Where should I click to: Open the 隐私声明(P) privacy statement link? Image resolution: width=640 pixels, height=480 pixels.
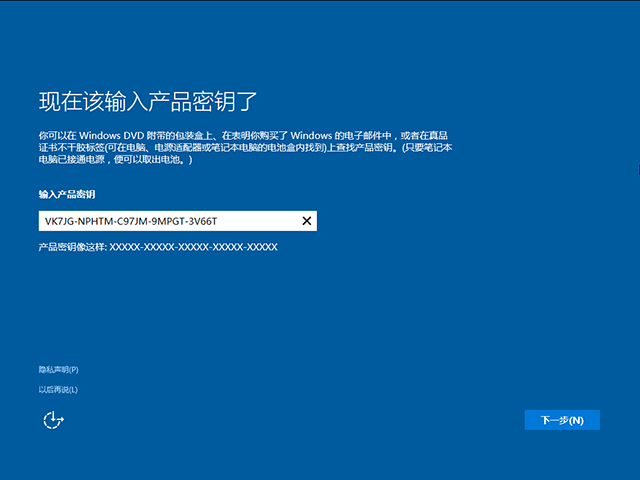click(x=58, y=370)
